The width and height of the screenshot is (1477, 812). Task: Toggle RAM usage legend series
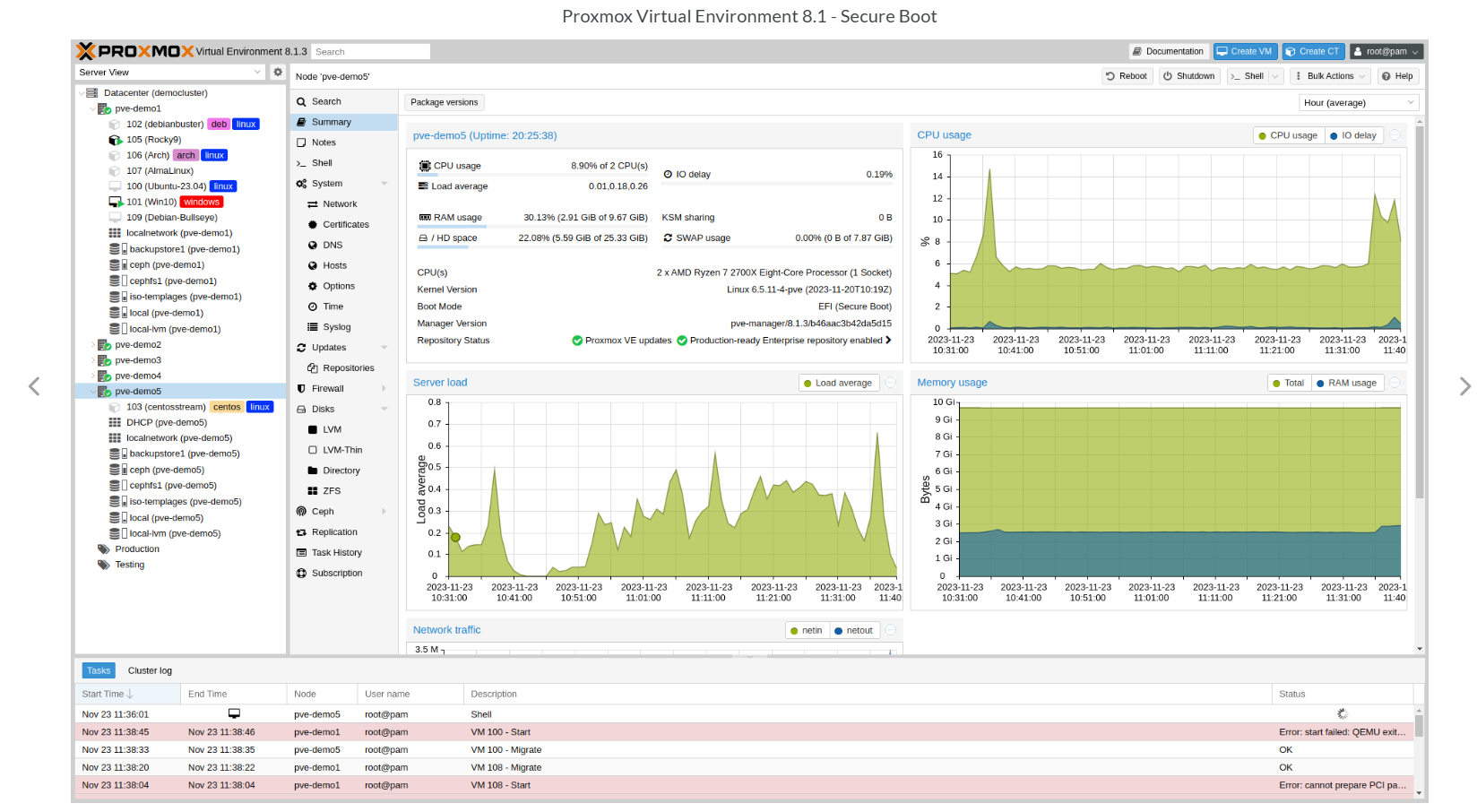pyautogui.click(x=1347, y=383)
